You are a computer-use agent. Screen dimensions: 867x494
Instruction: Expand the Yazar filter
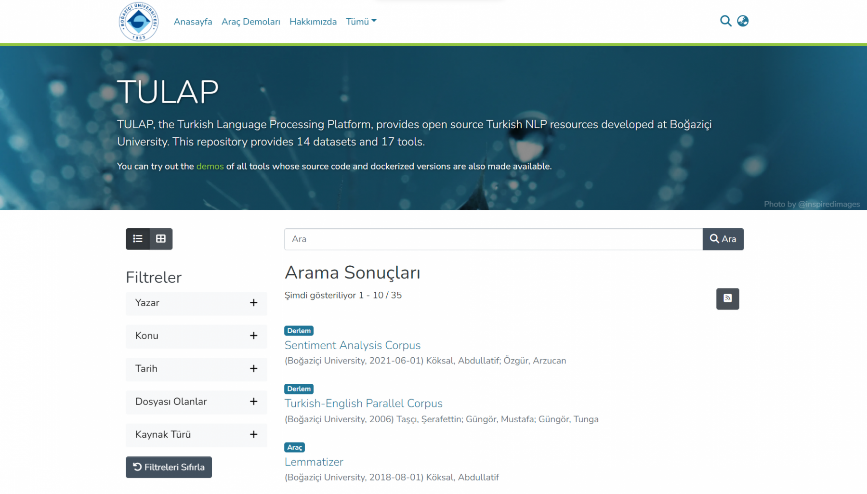click(253, 303)
